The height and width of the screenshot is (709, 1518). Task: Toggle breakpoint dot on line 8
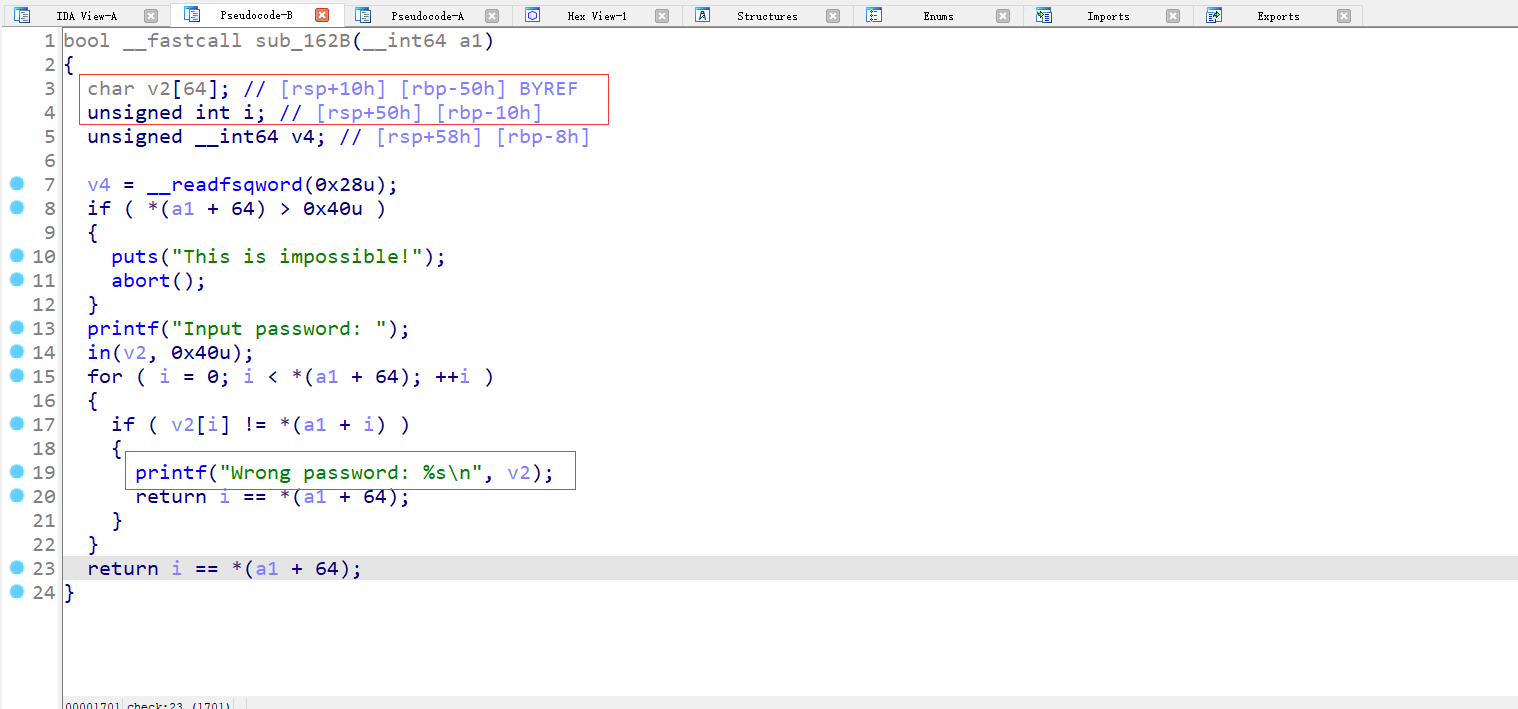(16, 208)
